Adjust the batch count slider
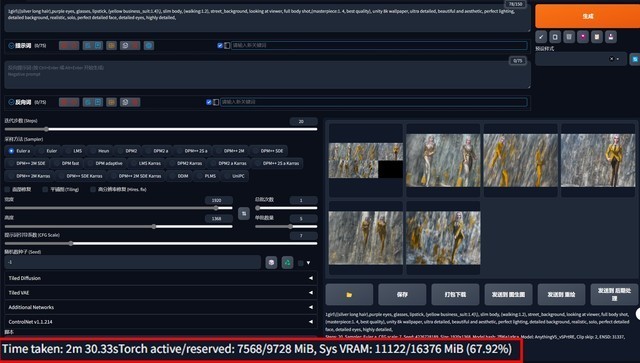 coord(286,208)
